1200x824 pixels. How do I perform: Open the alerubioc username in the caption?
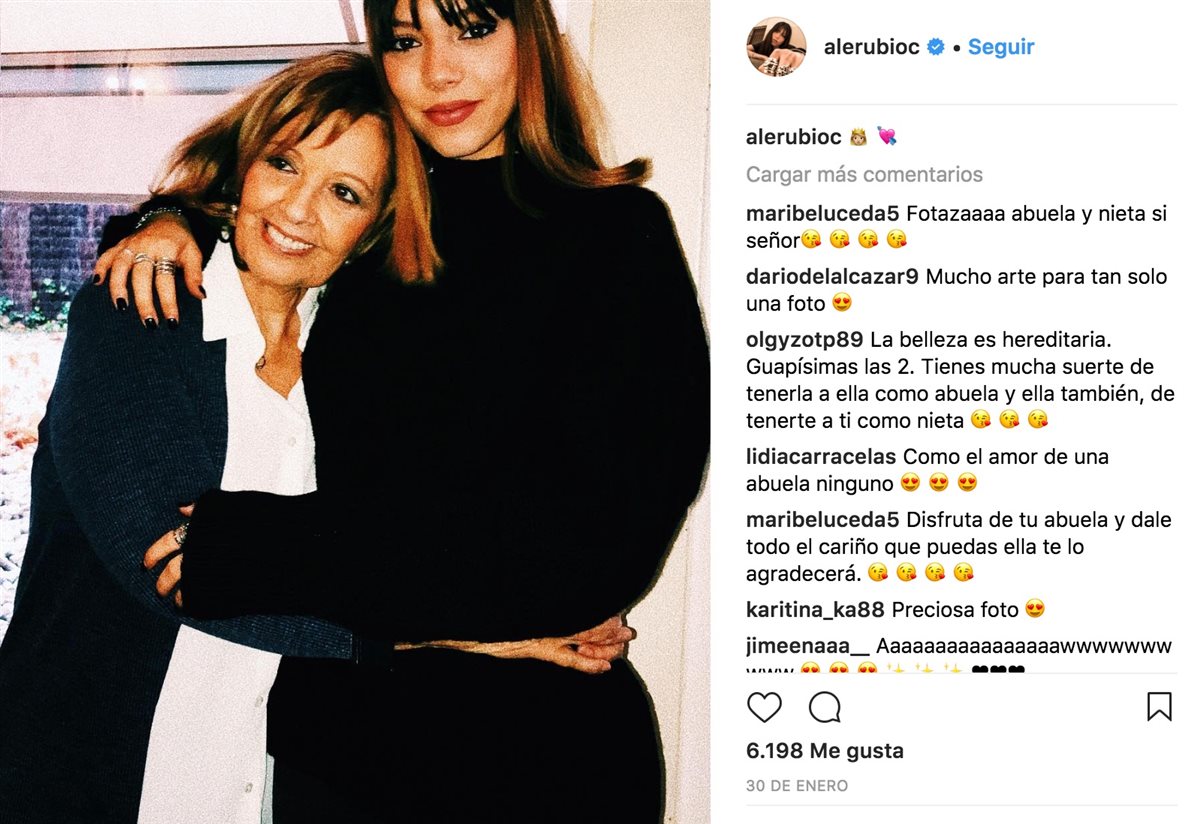tap(794, 137)
